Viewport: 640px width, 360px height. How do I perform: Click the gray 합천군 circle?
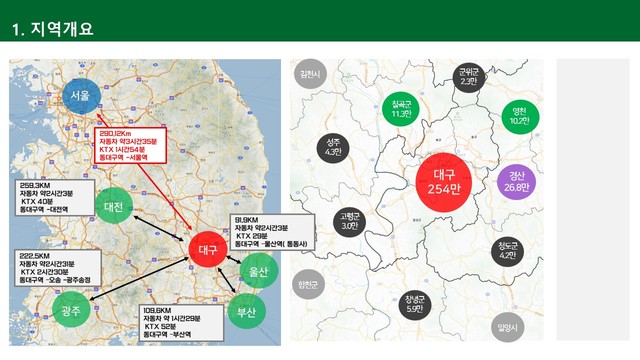(x=308, y=284)
